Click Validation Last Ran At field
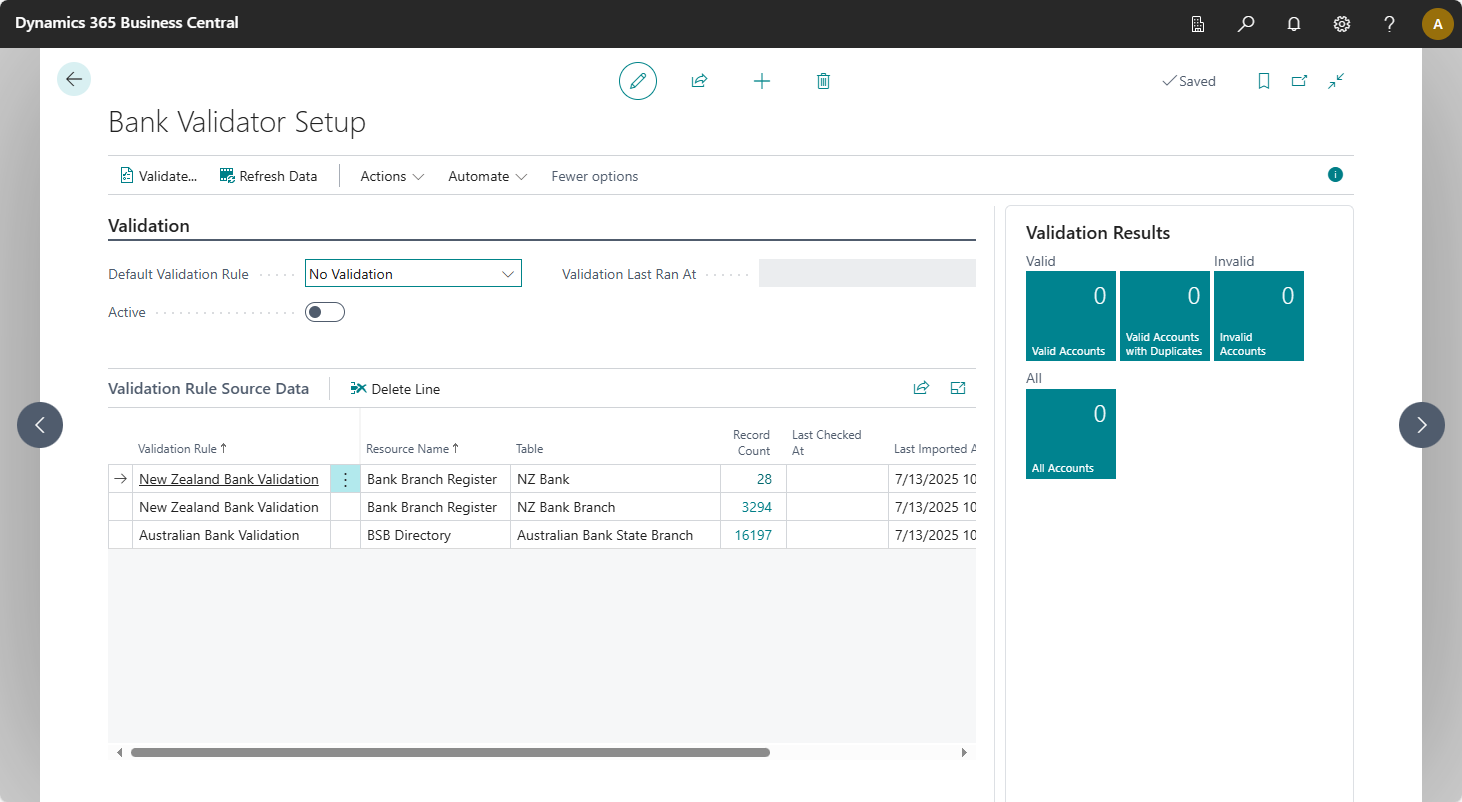The image size is (1462, 802). click(867, 273)
